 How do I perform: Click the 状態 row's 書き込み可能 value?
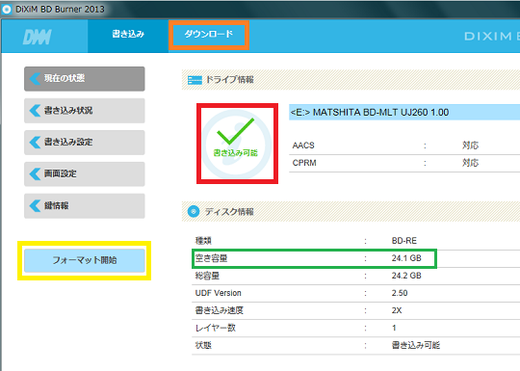click(x=416, y=345)
